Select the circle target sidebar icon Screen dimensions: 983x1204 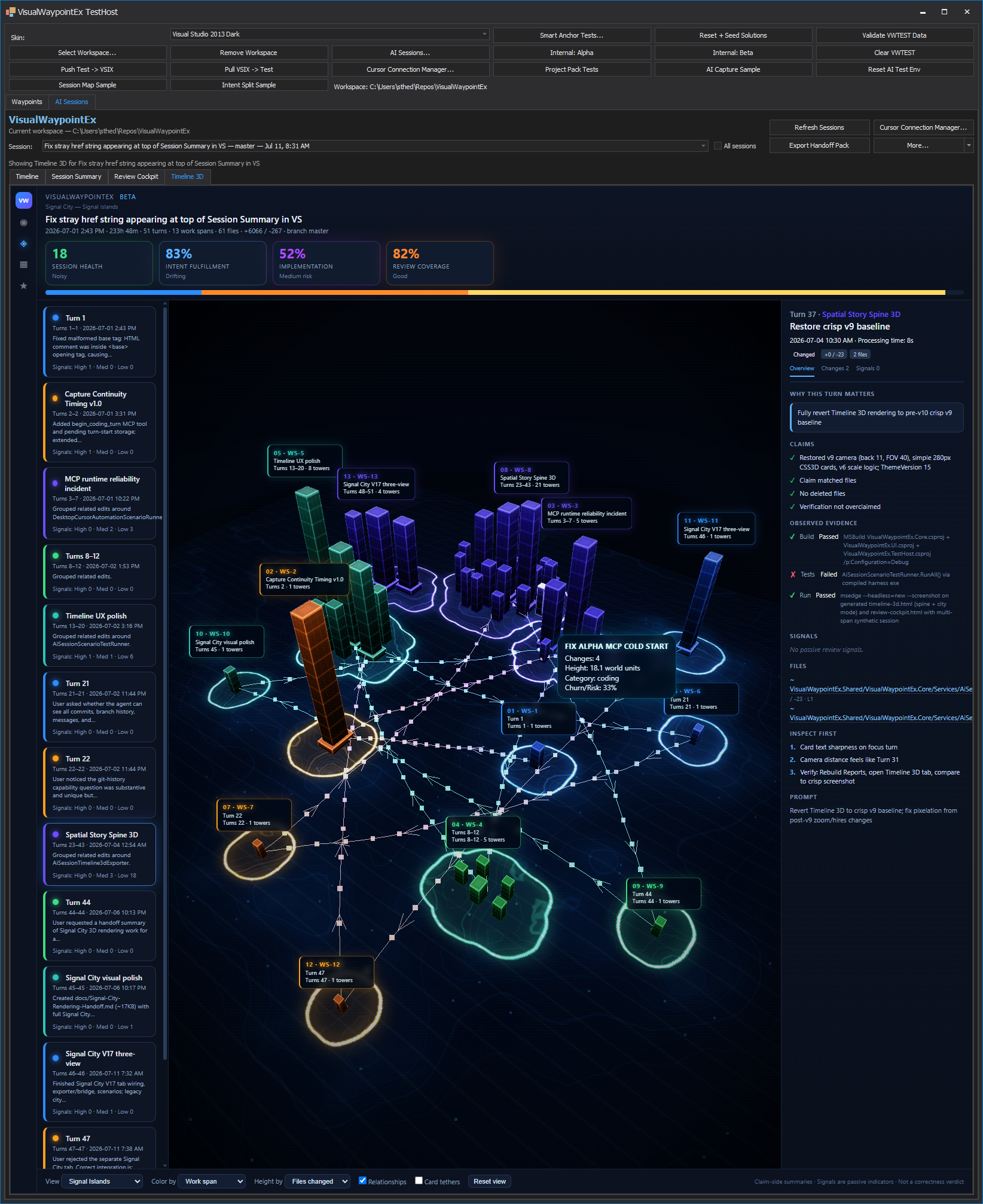[23, 222]
